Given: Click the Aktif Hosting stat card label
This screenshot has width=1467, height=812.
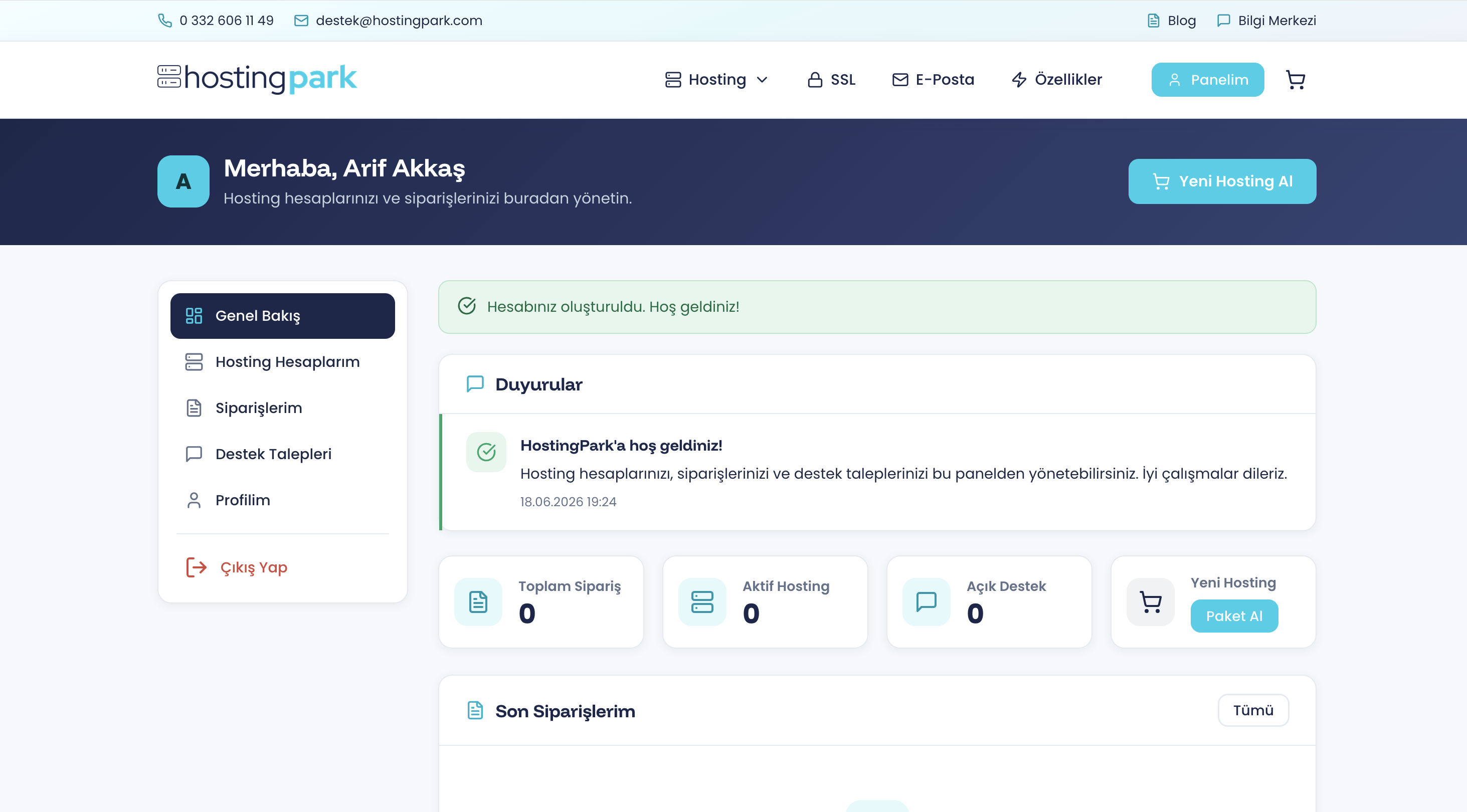Looking at the screenshot, I should [786, 586].
